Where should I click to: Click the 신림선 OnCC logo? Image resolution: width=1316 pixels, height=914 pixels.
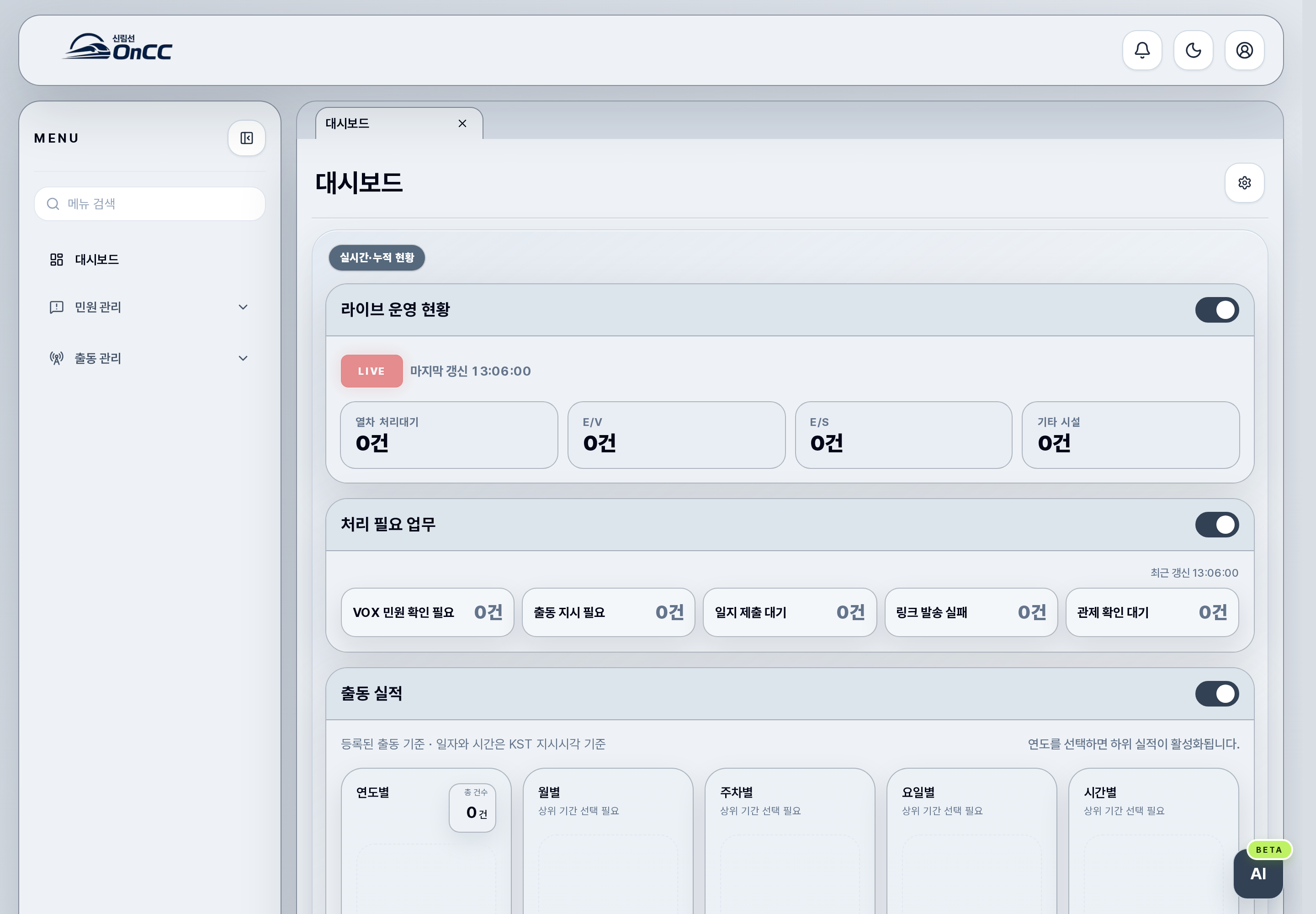[117, 47]
